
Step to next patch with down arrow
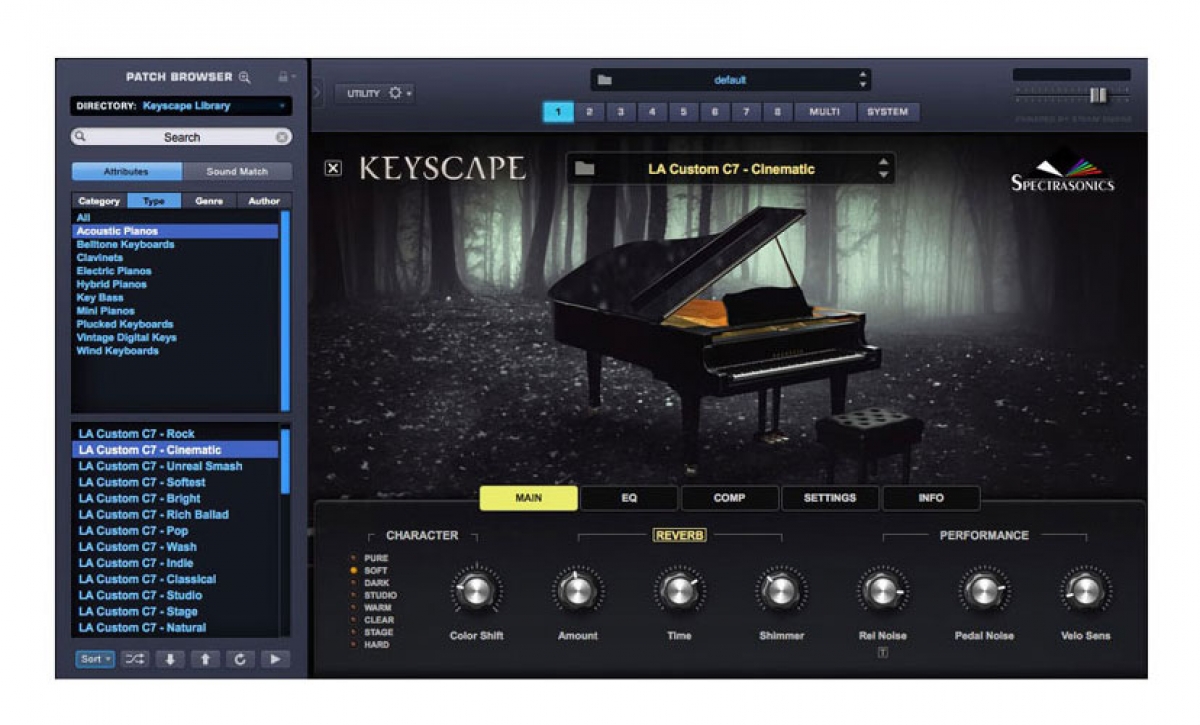(169, 659)
